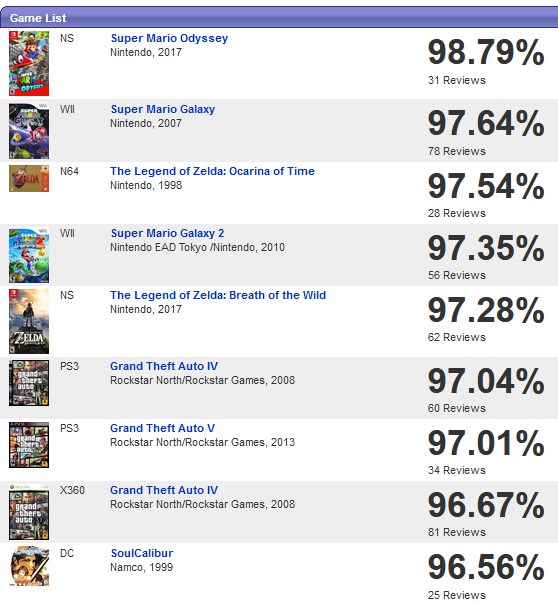Click the Xbox 360 Grand Theft Auto IV cover
The width and height of the screenshot is (558, 605).
29,512
